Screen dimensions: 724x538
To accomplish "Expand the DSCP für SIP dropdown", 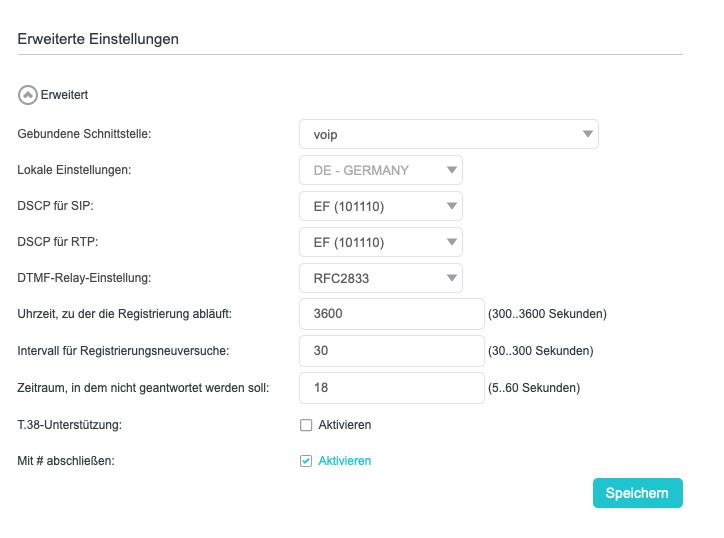I will point(380,206).
